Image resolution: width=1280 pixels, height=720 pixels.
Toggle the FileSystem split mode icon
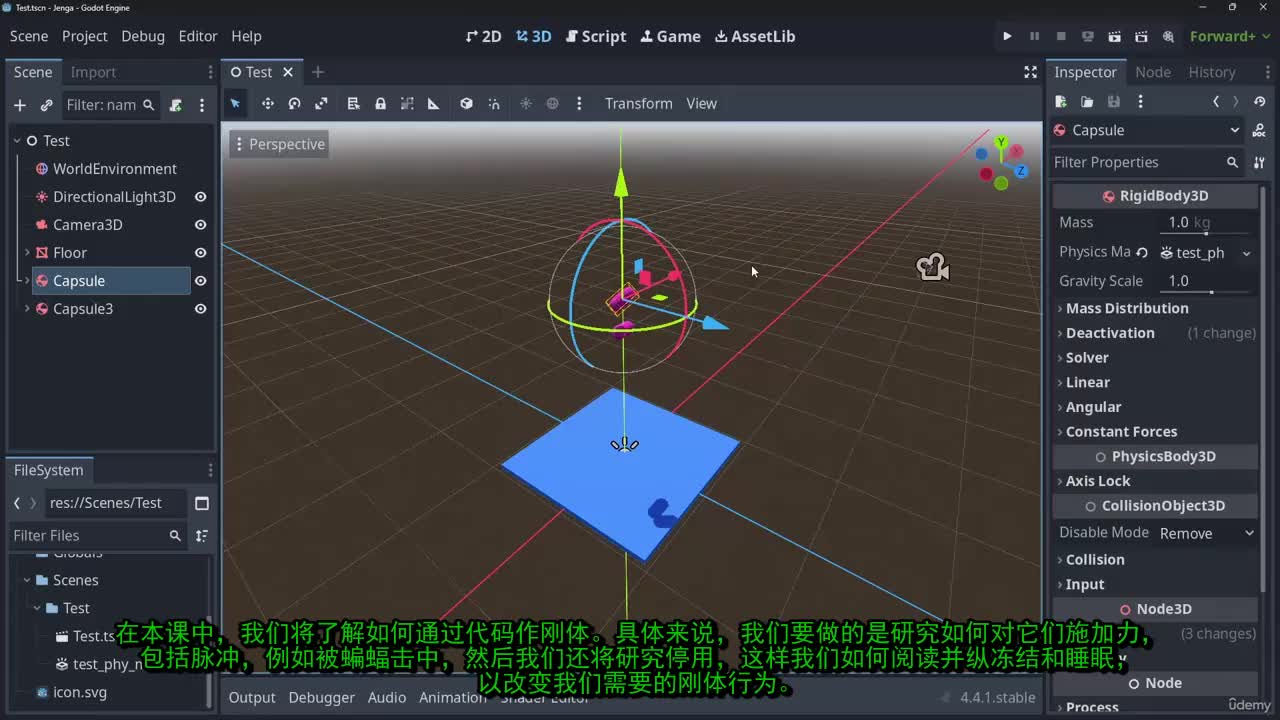pos(202,503)
